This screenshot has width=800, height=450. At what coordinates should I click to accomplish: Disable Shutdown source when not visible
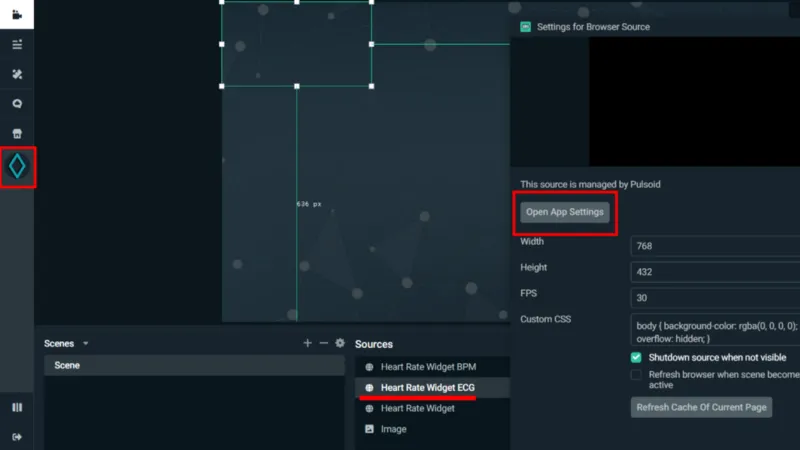(636, 358)
